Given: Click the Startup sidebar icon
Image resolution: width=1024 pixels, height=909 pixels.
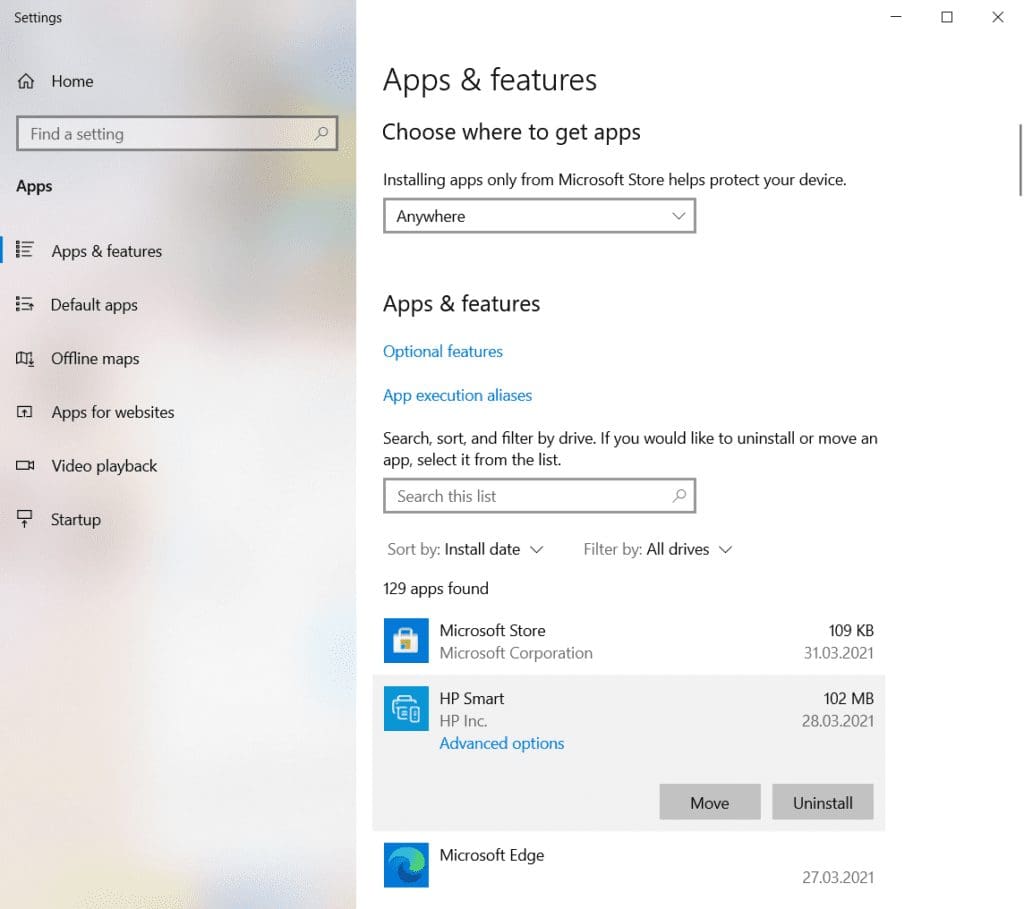Looking at the screenshot, I should [x=25, y=518].
